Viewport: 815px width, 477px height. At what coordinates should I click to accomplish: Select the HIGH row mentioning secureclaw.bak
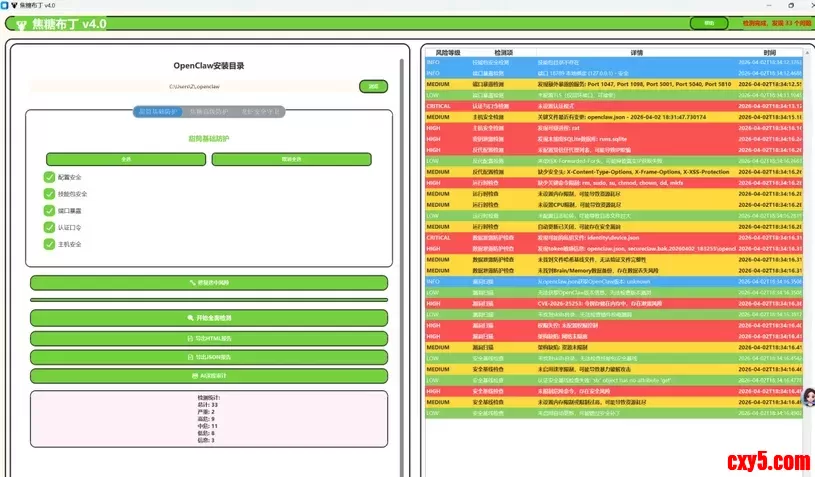tap(614, 248)
